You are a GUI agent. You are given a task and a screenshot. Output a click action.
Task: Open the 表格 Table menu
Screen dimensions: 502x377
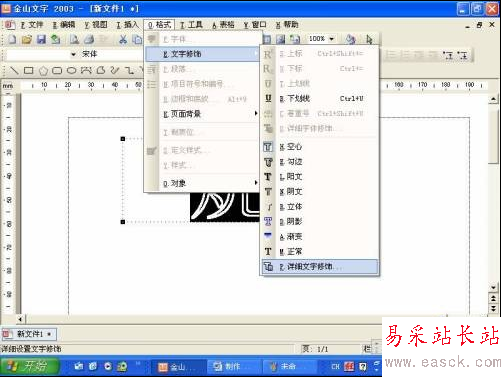coord(223,25)
